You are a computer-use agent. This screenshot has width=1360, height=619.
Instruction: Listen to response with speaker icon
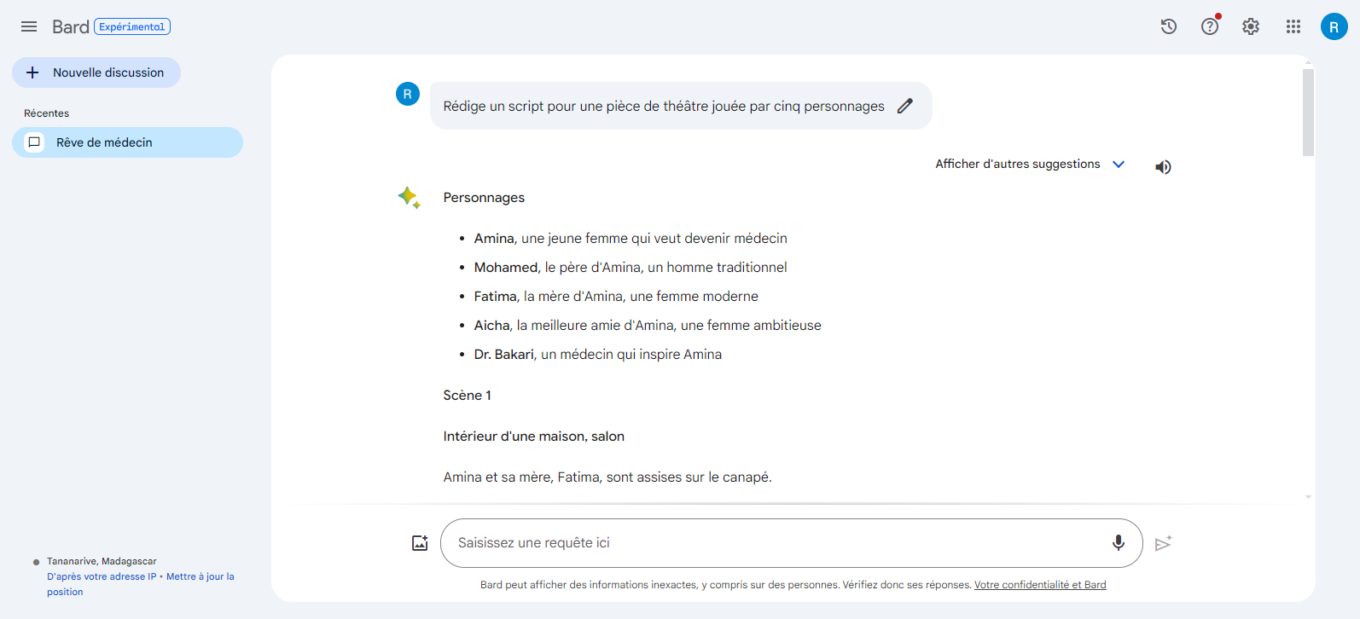(x=1163, y=167)
